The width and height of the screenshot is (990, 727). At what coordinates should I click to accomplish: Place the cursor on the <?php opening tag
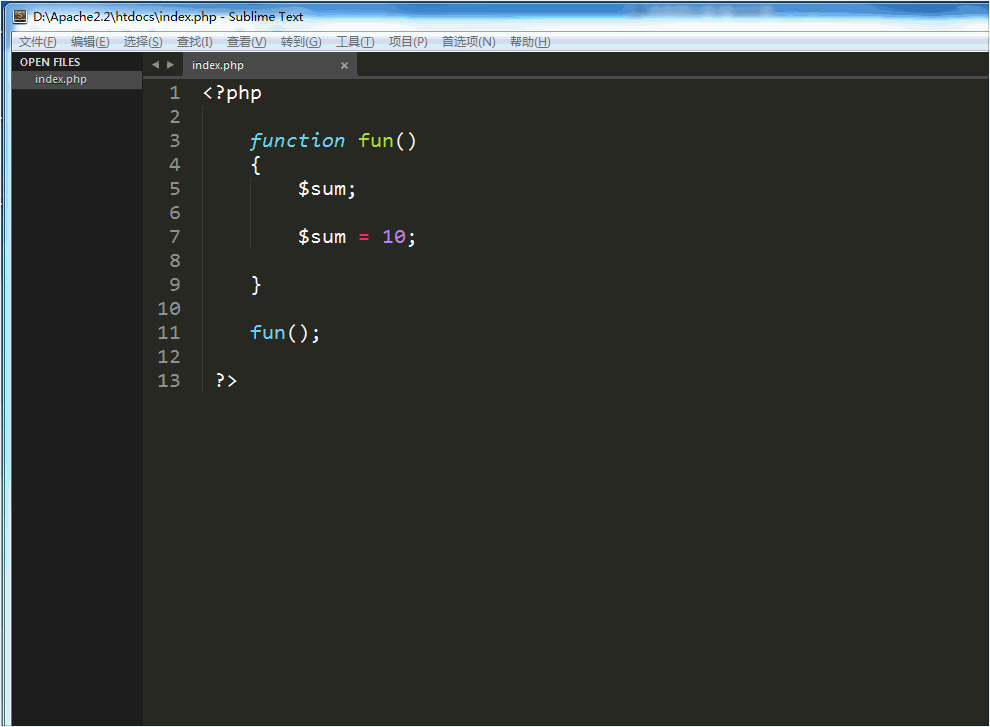(x=232, y=93)
